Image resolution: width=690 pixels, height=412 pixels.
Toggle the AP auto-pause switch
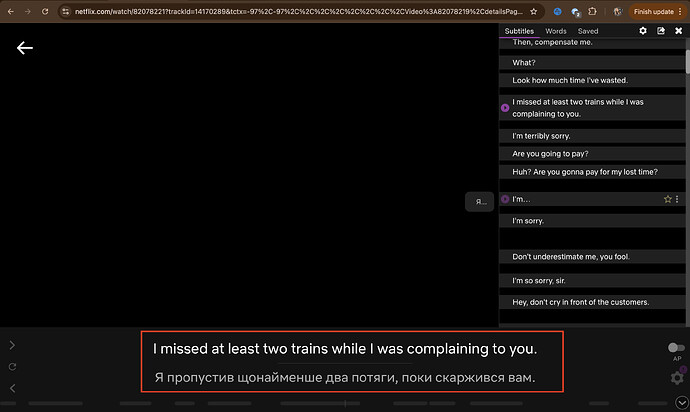point(676,348)
